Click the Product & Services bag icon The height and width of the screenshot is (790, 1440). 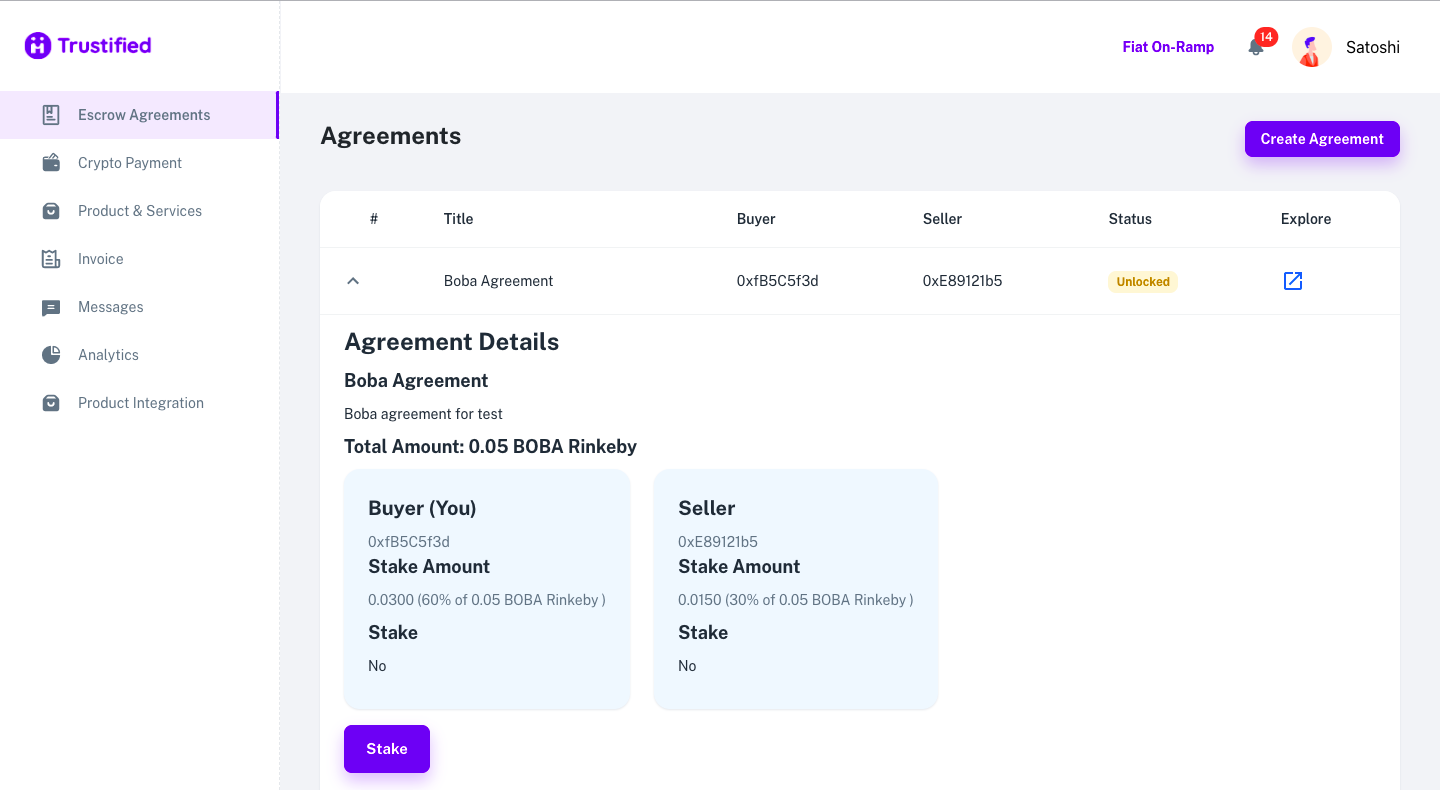51,211
